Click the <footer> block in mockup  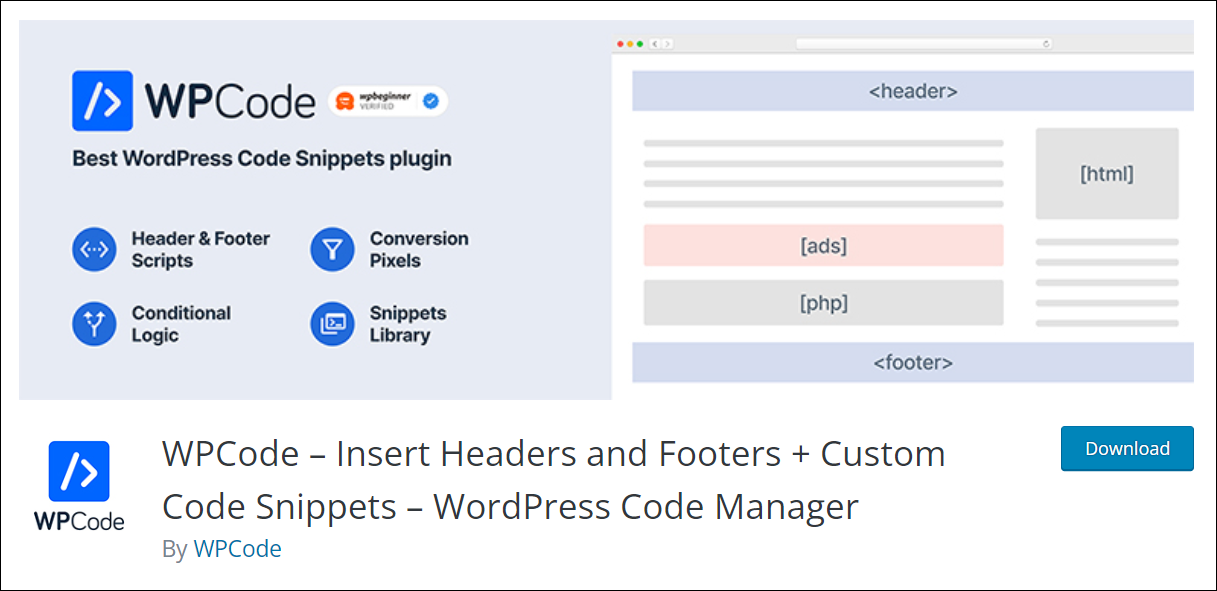click(913, 362)
